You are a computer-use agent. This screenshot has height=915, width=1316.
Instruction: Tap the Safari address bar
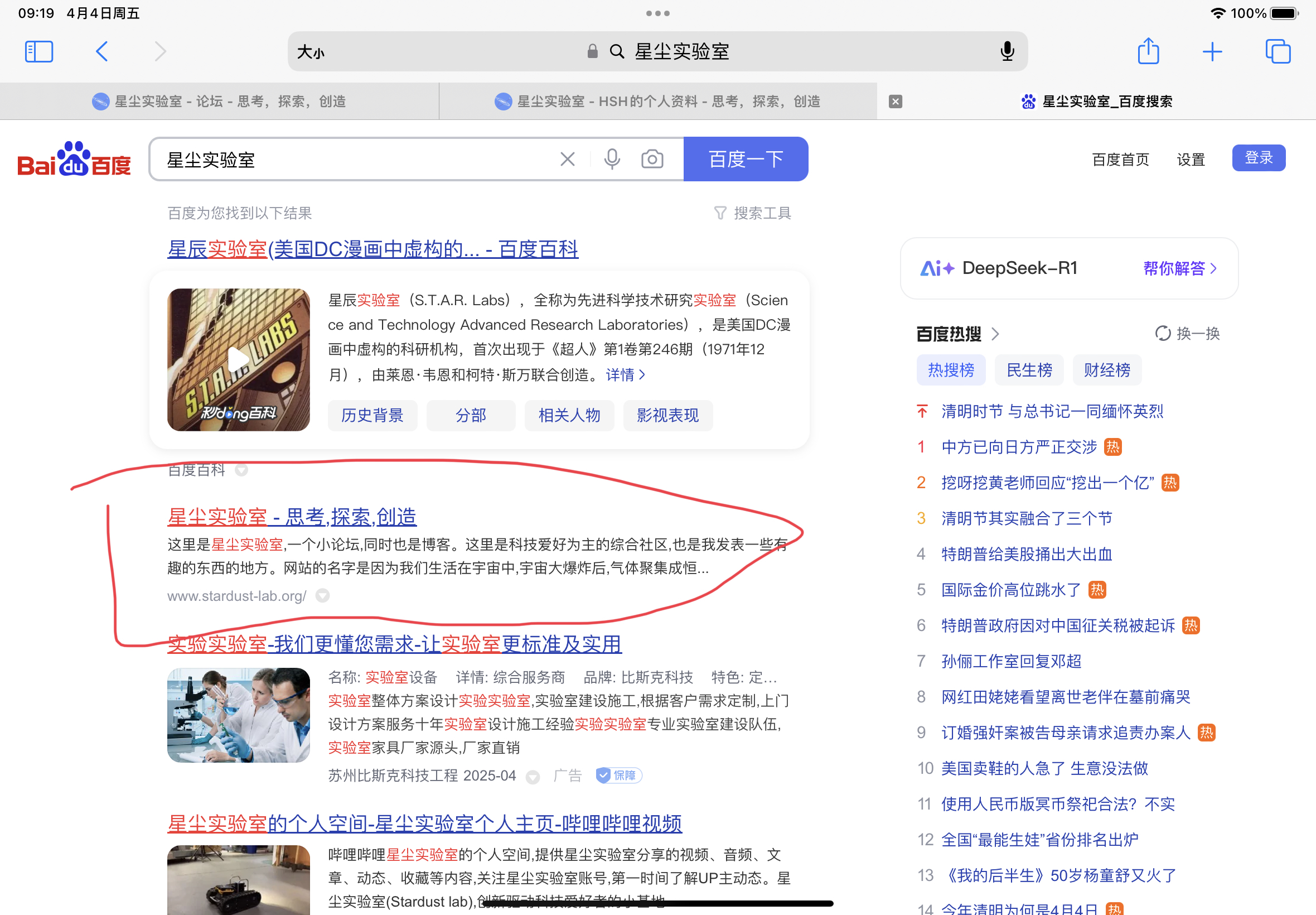[657, 51]
